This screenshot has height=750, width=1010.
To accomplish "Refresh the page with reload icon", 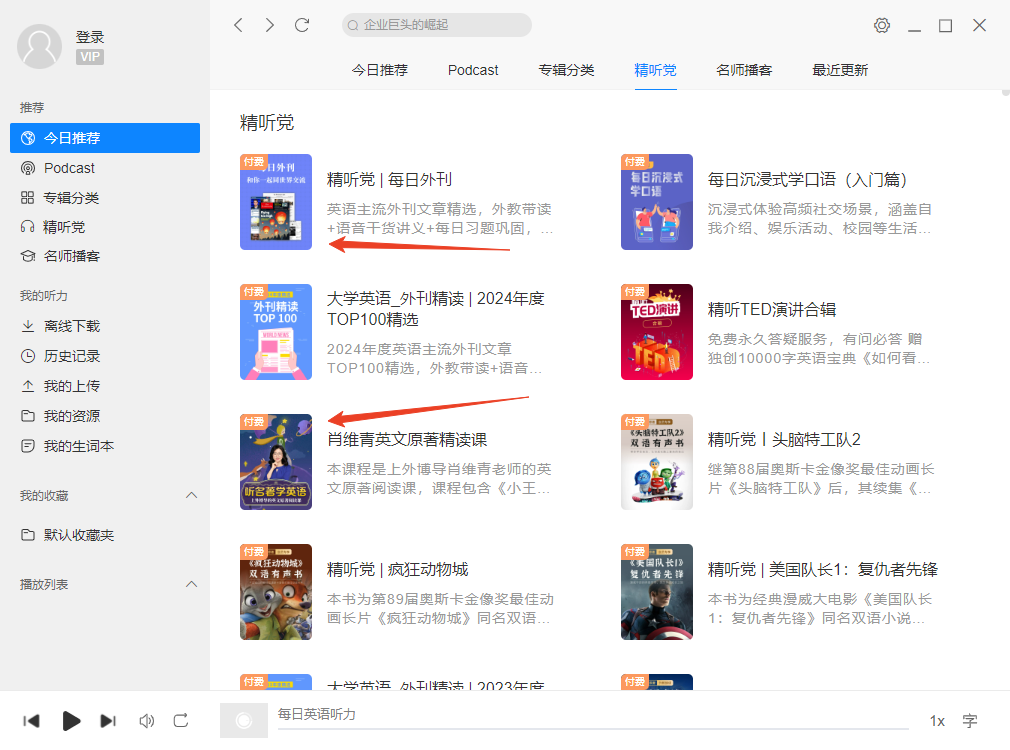I will tap(302, 25).
